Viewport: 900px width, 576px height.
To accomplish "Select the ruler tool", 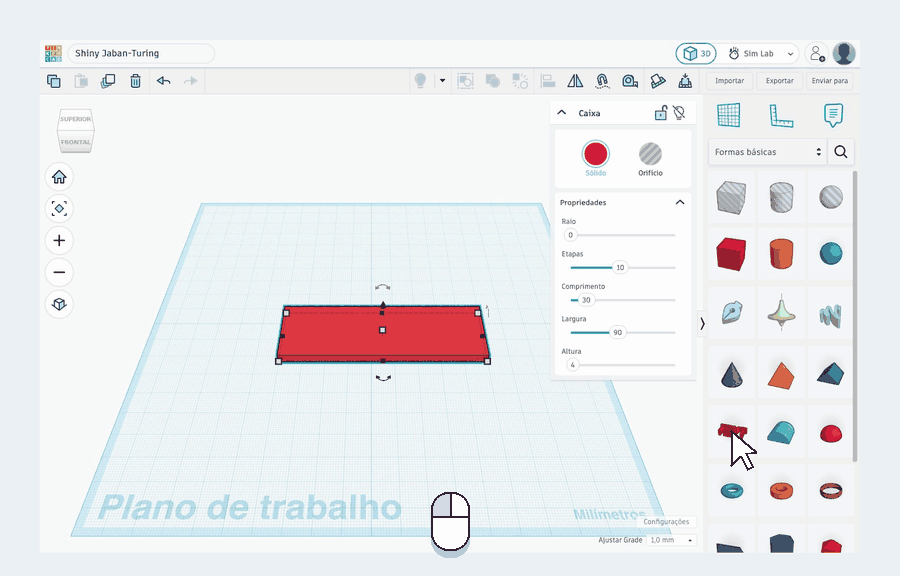I will (781, 115).
